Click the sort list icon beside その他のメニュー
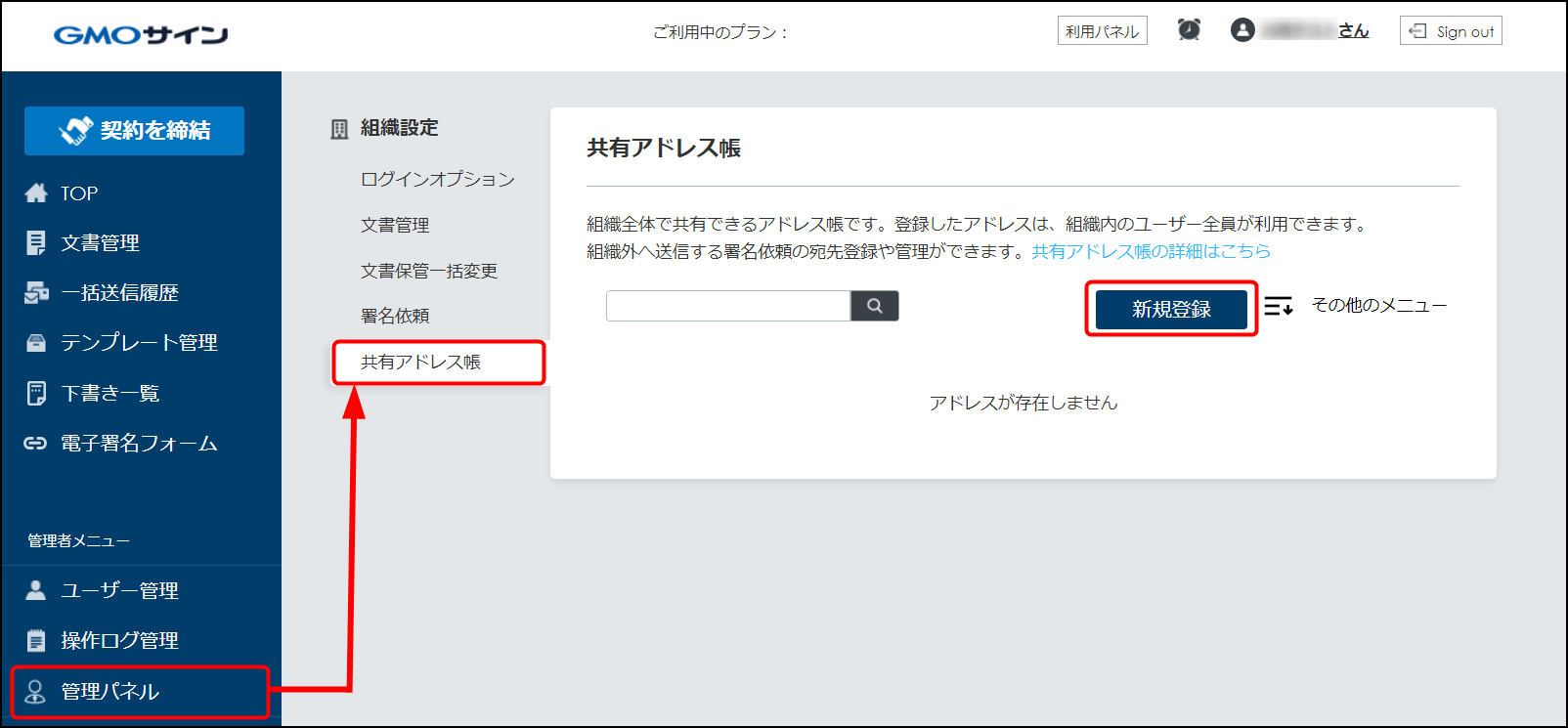This screenshot has height=728, width=1568. click(x=1279, y=306)
